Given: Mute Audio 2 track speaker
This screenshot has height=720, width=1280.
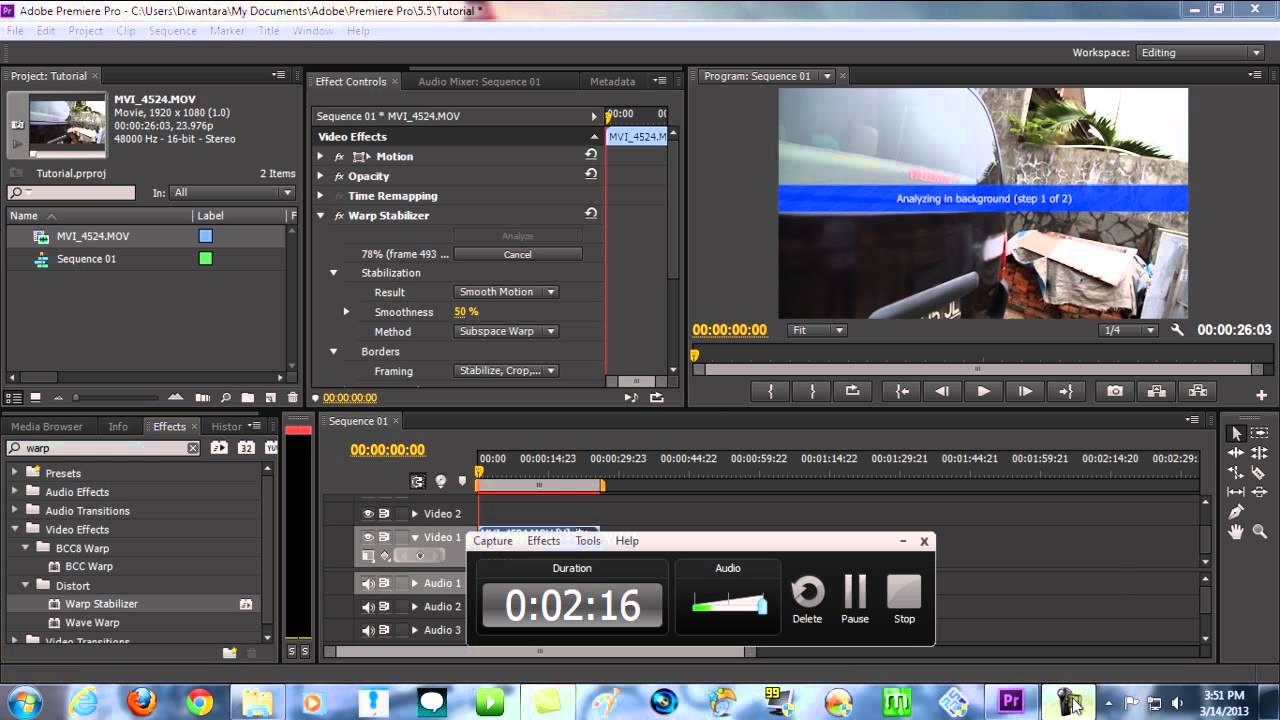Looking at the screenshot, I should (x=368, y=607).
